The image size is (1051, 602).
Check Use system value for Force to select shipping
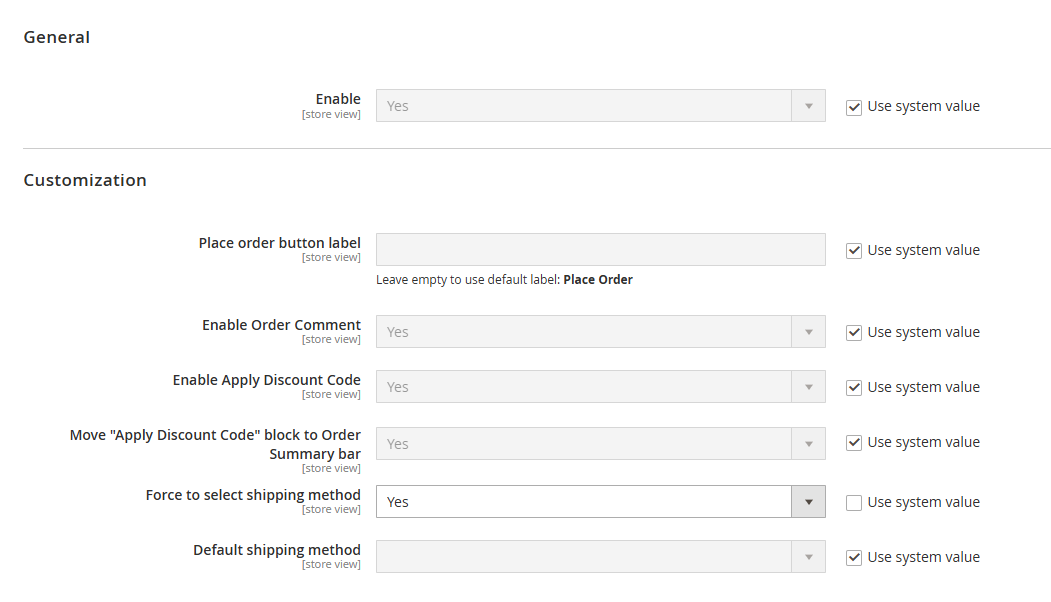(854, 503)
